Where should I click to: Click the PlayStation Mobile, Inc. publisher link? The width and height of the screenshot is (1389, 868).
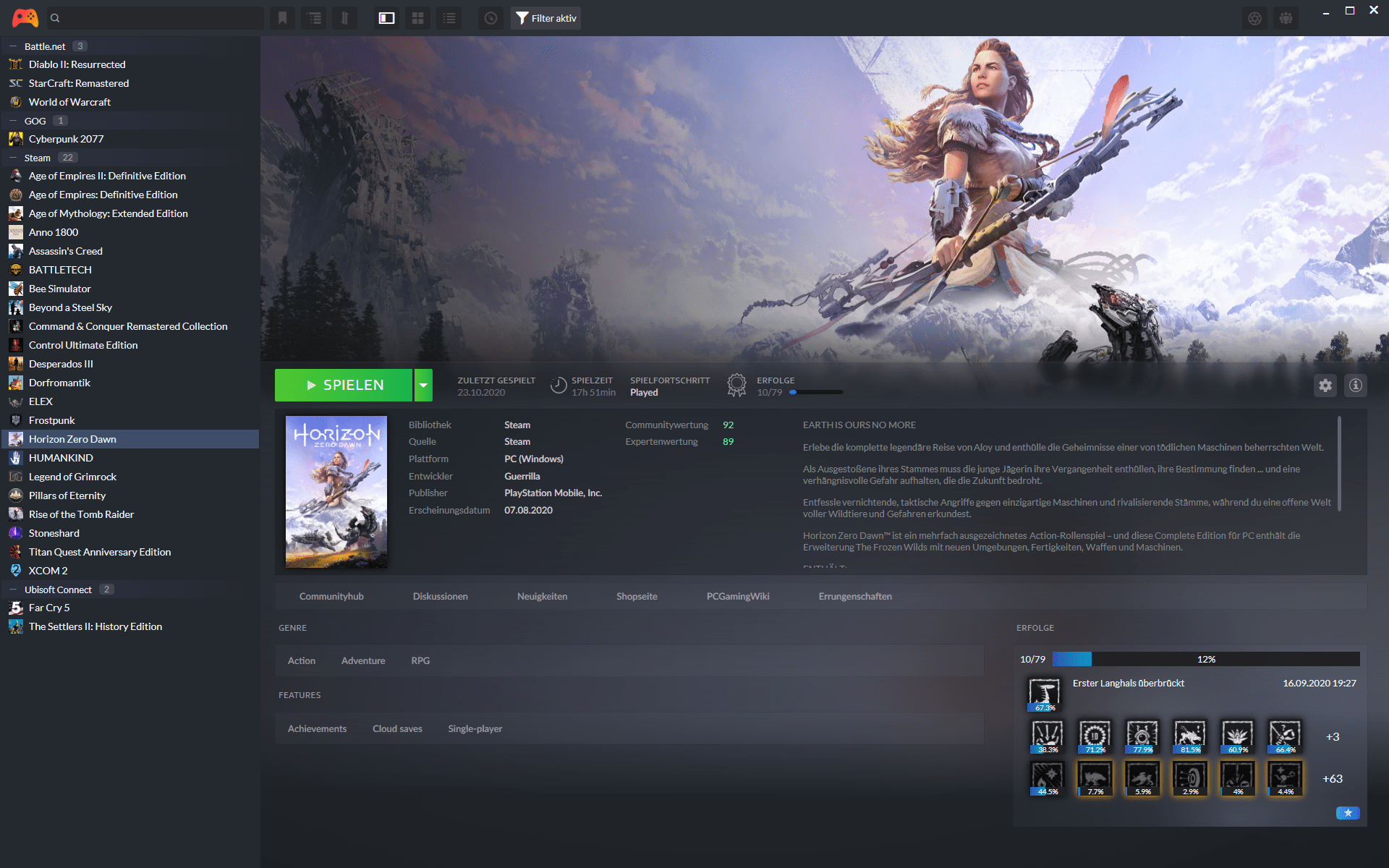pyautogui.click(x=553, y=493)
